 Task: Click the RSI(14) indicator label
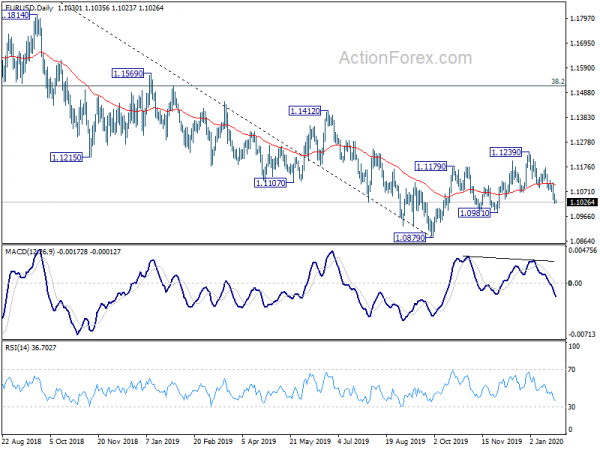[x=16, y=347]
